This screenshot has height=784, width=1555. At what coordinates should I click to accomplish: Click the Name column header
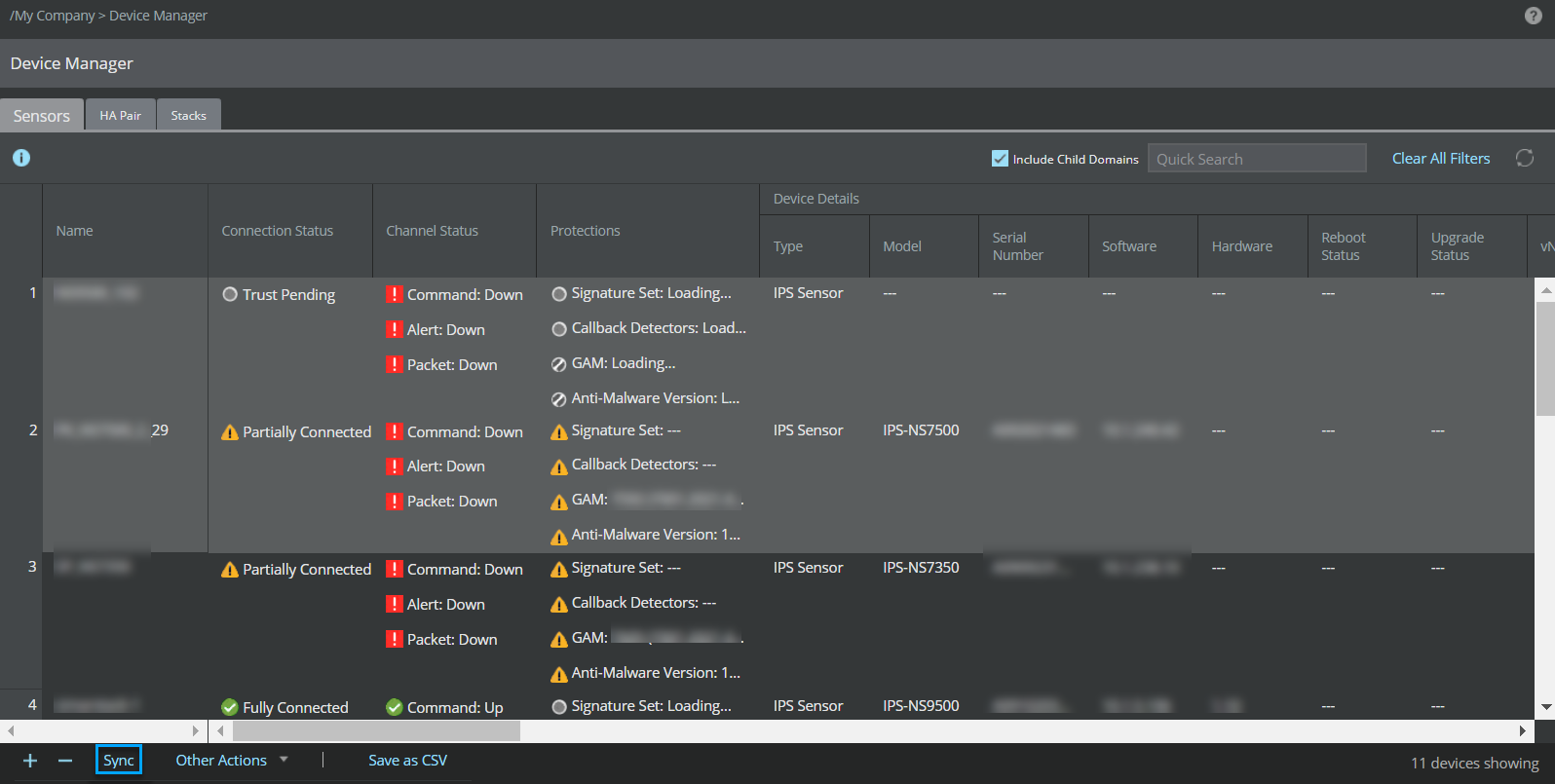125,231
